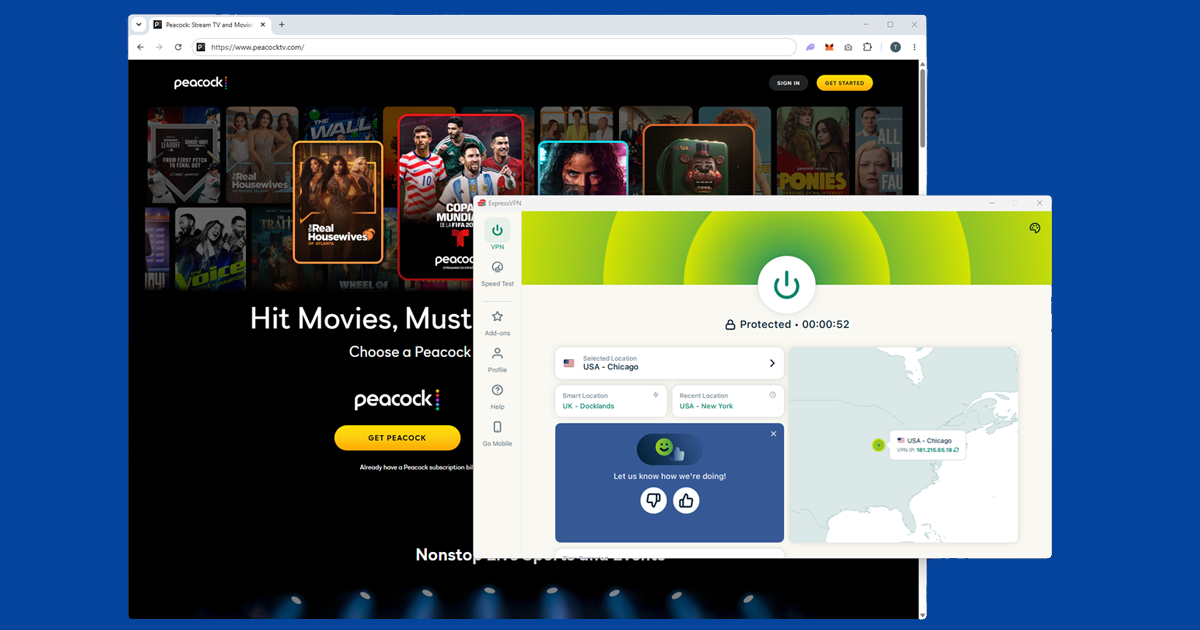The image size is (1200, 630).
Task: Click the green location dot on map
Action: point(878,445)
